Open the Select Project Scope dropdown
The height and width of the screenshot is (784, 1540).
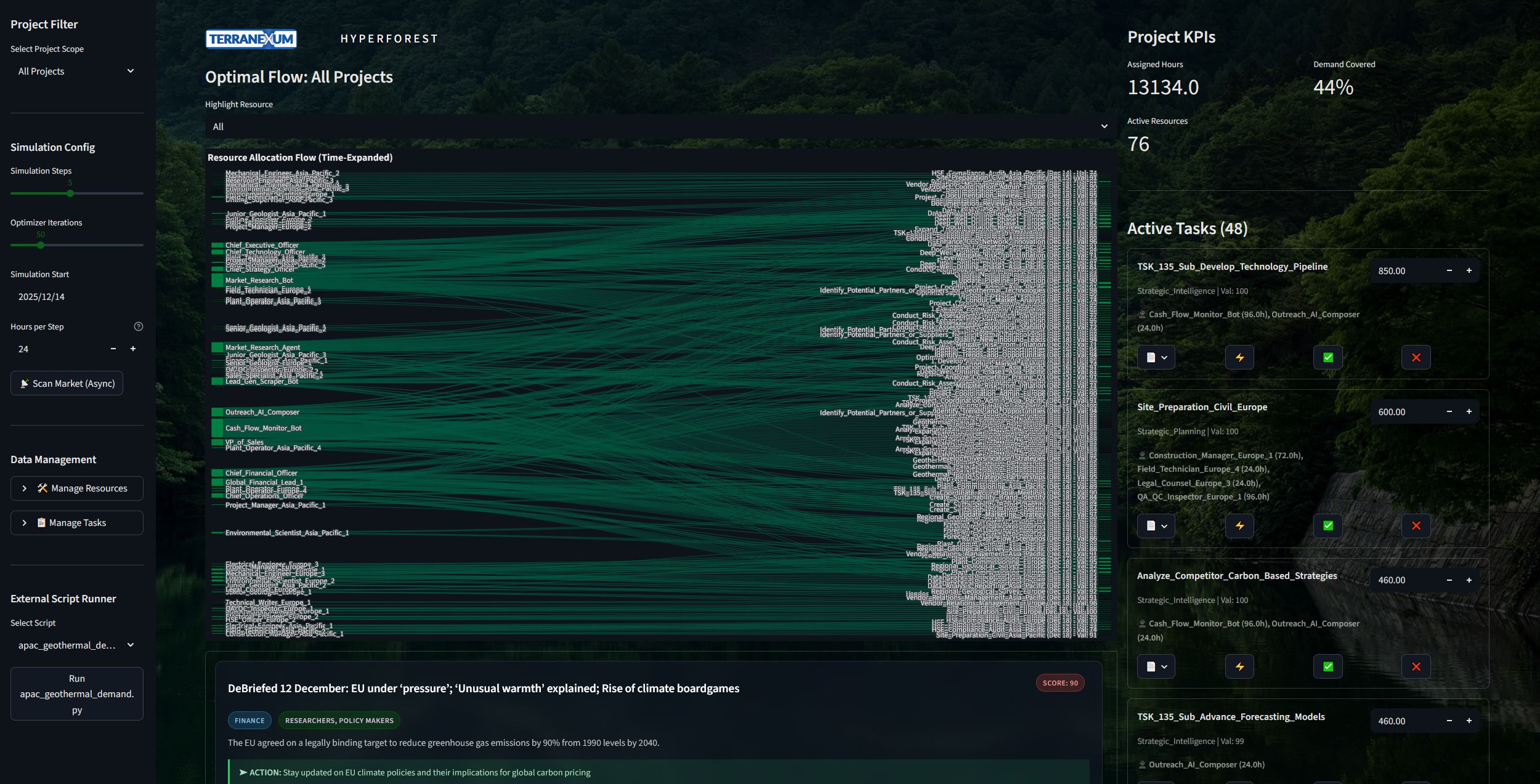tap(76, 71)
